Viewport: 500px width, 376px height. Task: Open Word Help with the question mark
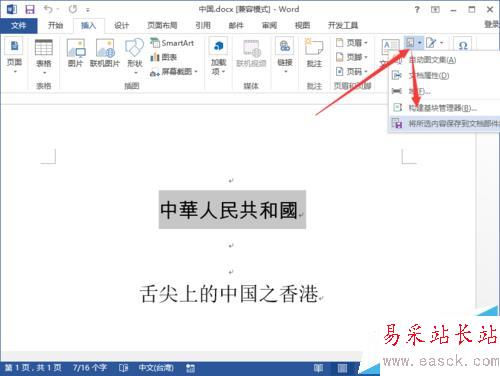[x=417, y=10]
